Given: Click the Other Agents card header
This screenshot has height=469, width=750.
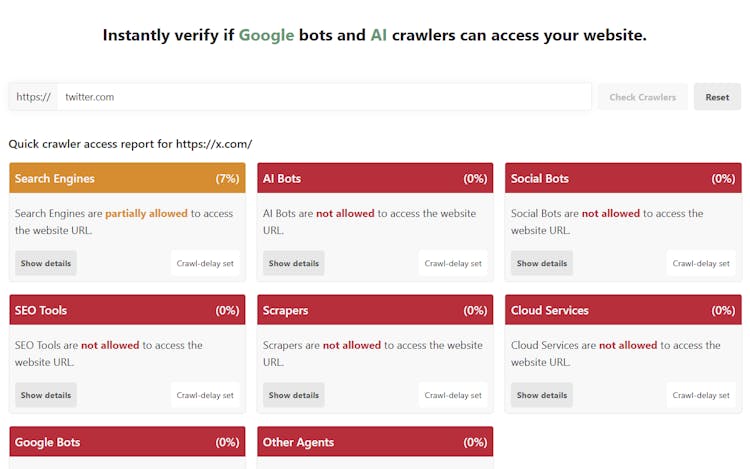Looking at the screenshot, I should pos(375,442).
